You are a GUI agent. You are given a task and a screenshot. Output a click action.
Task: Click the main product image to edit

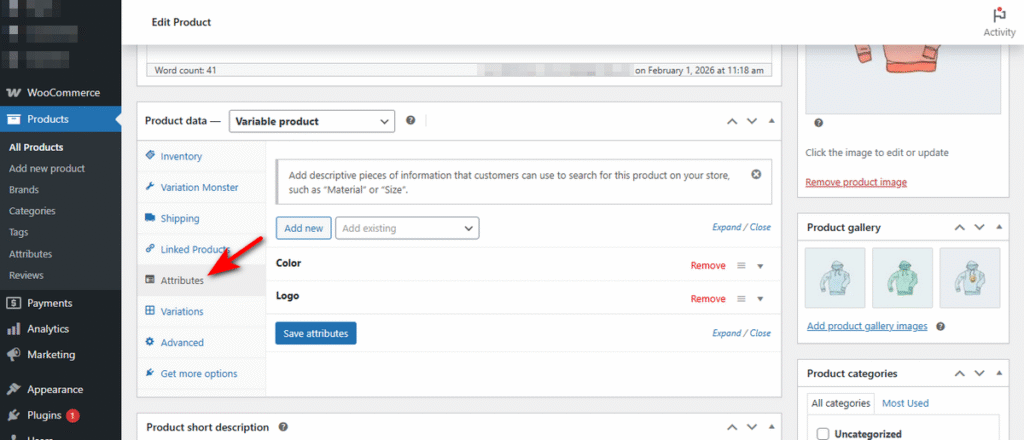pos(903,78)
